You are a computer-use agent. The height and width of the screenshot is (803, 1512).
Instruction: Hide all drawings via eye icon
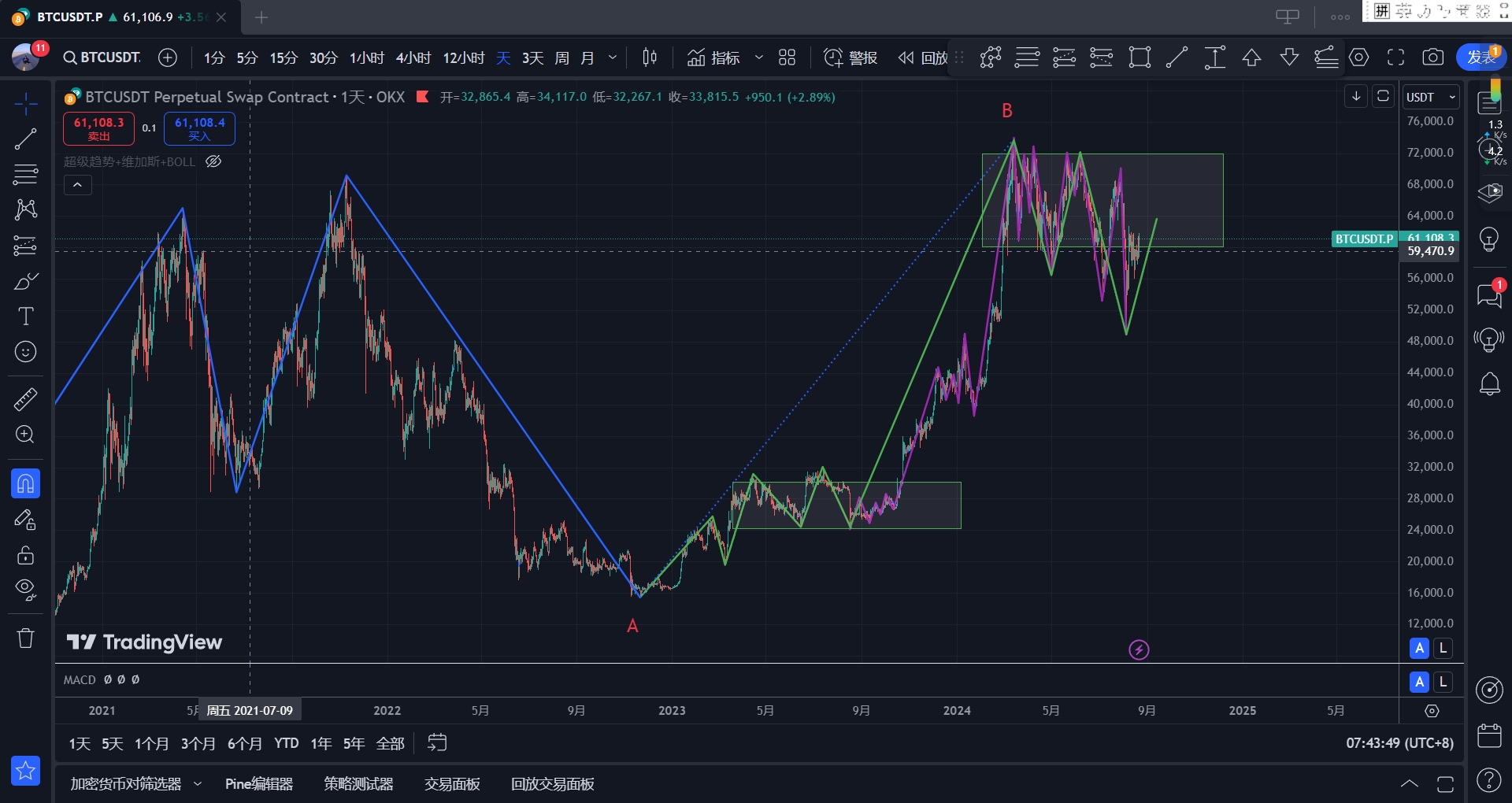click(x=25, y=590)
